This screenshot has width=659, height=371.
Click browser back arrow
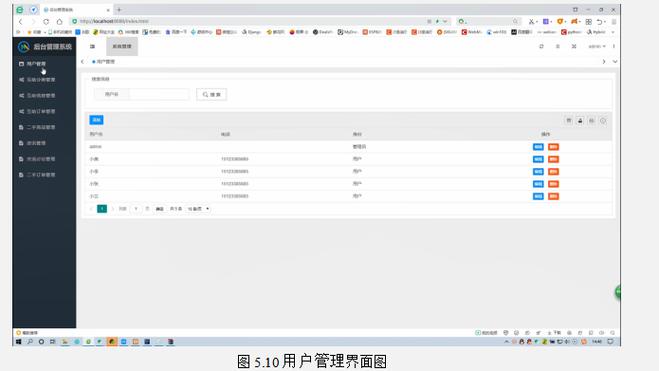[x=20, y=21]
